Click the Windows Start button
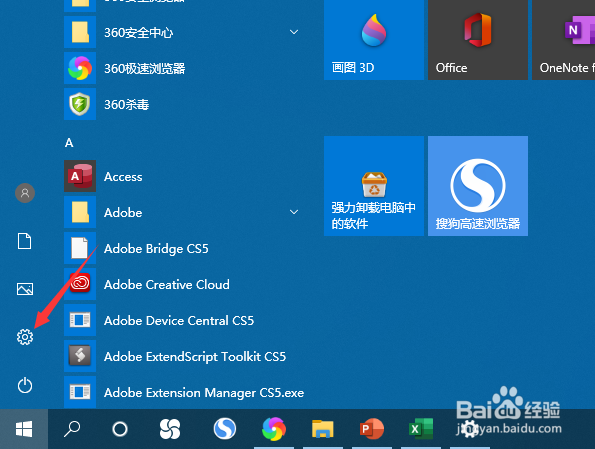Image resolution: width=595 pixels, height=449 pixels. [24, 429]
